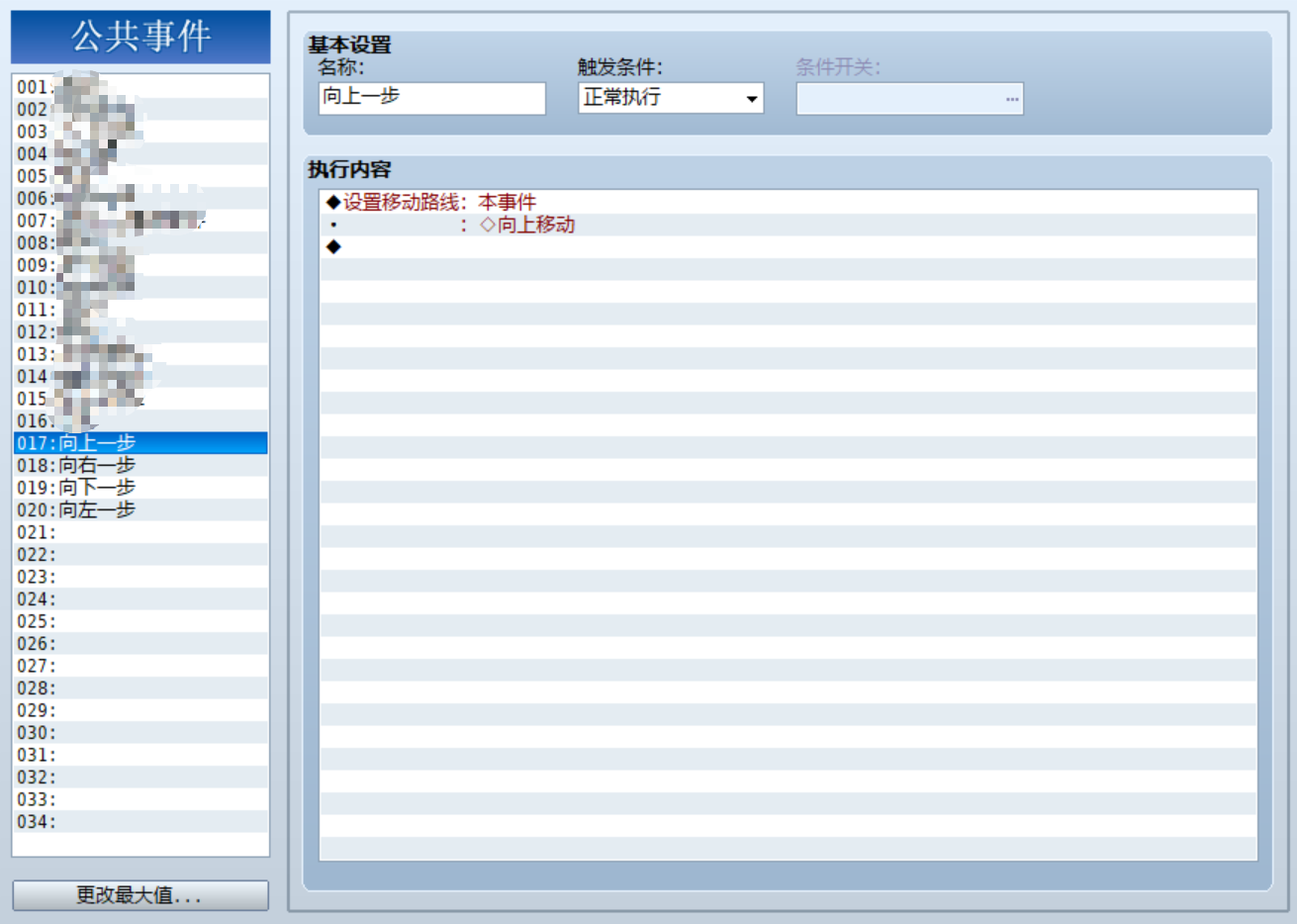Click the 名称 name input field
This screenshot has width=1297, height=924.
tap(432, 98)
